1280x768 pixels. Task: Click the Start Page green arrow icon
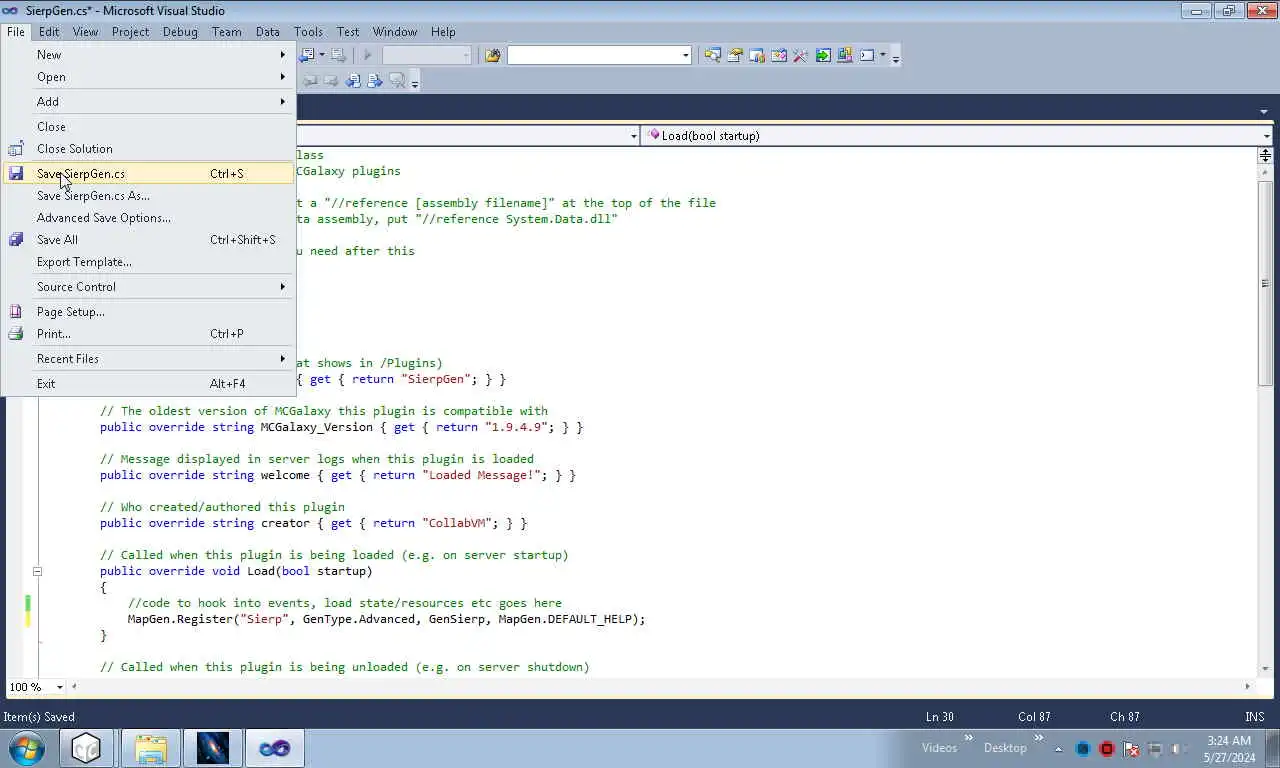coord(823,55)
